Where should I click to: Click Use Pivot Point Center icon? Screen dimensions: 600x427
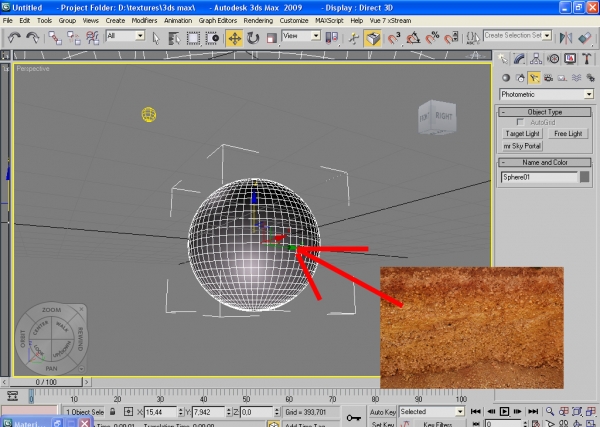(x=331, y=38)
